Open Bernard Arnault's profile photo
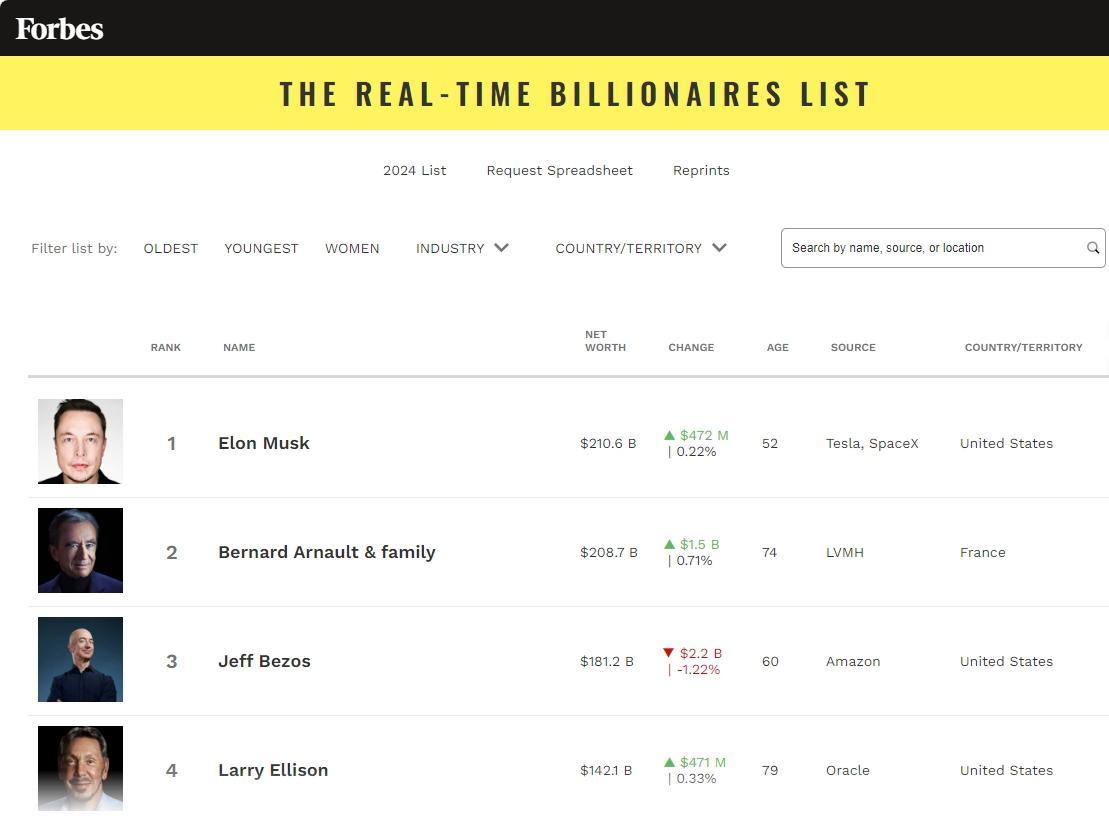The height and width of the screenshot is (837, 1109). point(80,551)
